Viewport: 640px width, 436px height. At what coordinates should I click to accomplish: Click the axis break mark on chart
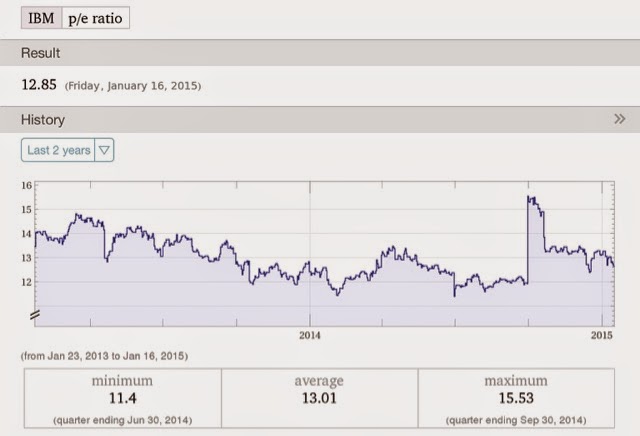[x=35, y=315]
